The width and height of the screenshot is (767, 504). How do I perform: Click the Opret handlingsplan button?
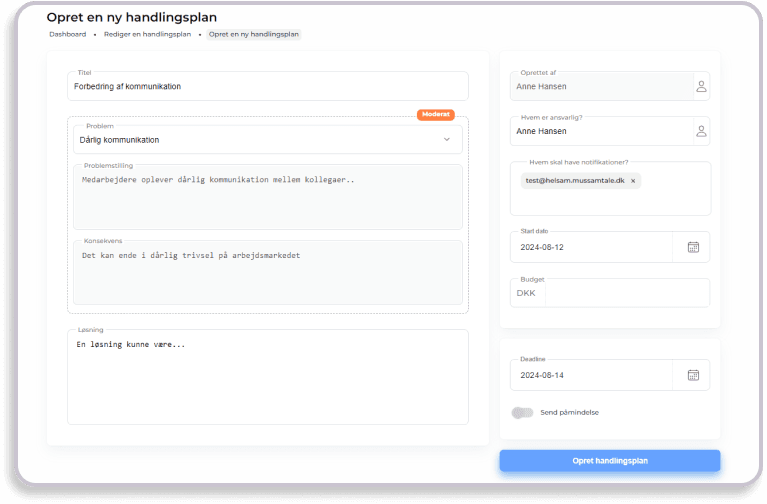[x=610, y=460]
